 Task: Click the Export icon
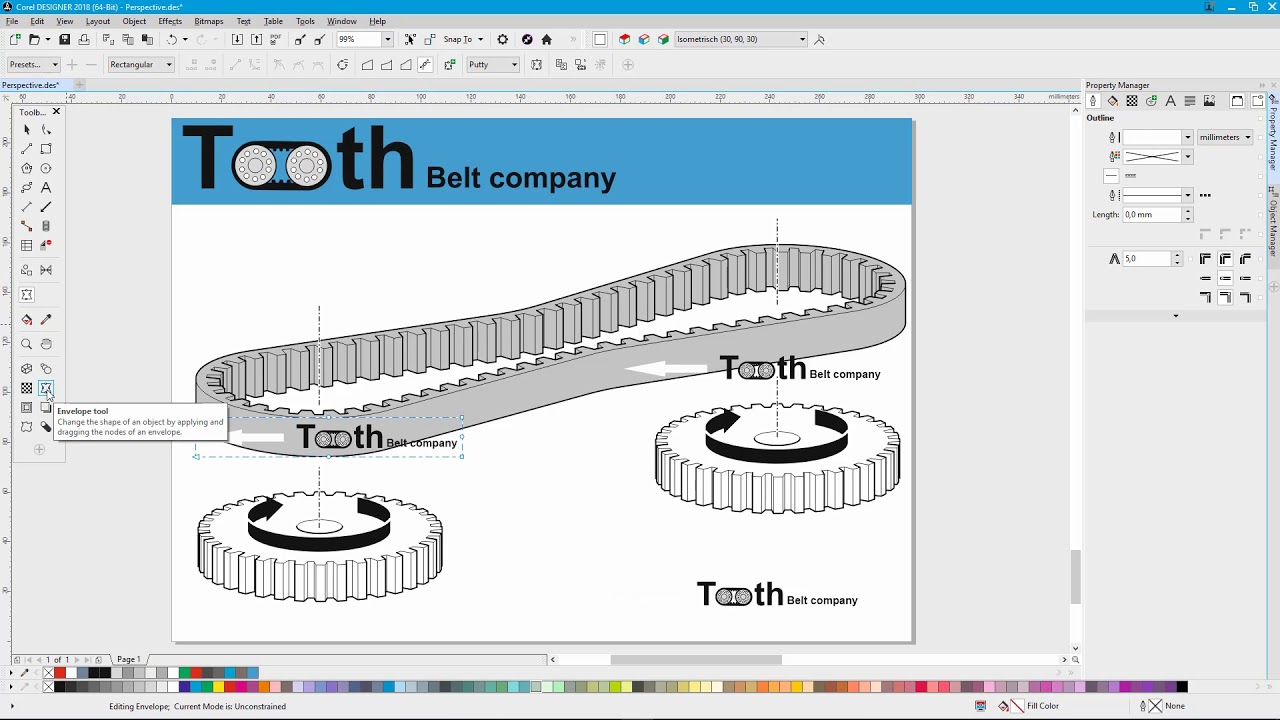click(x=256, y=40)
